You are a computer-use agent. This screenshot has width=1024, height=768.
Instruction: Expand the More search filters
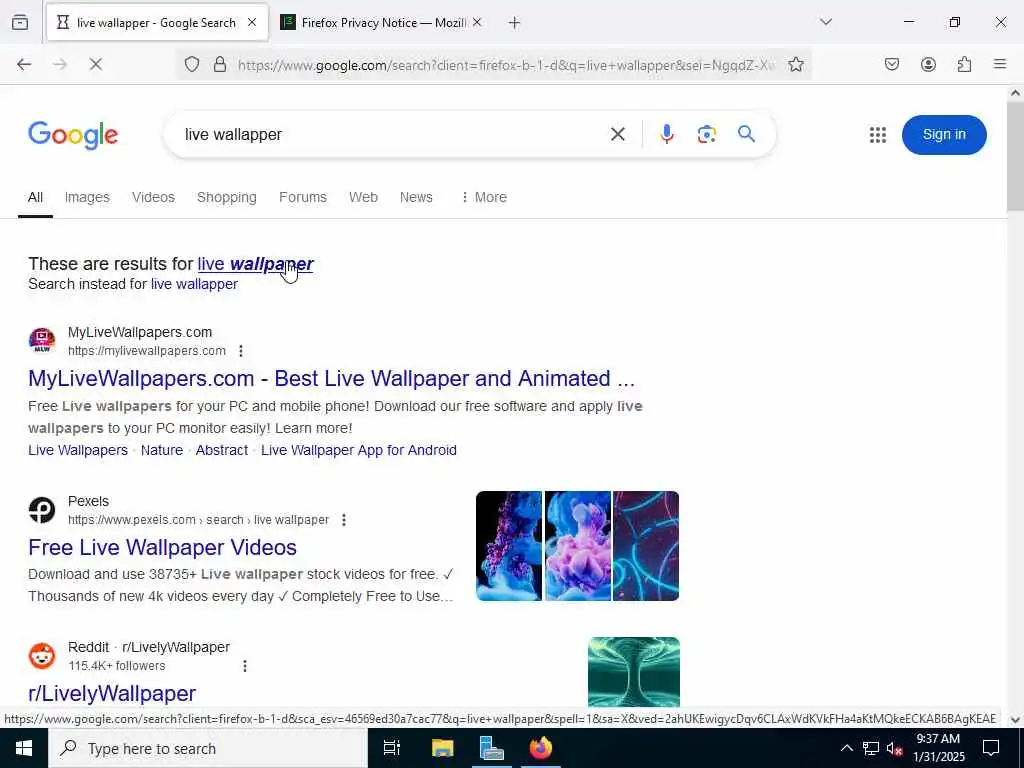pos(484,197)
